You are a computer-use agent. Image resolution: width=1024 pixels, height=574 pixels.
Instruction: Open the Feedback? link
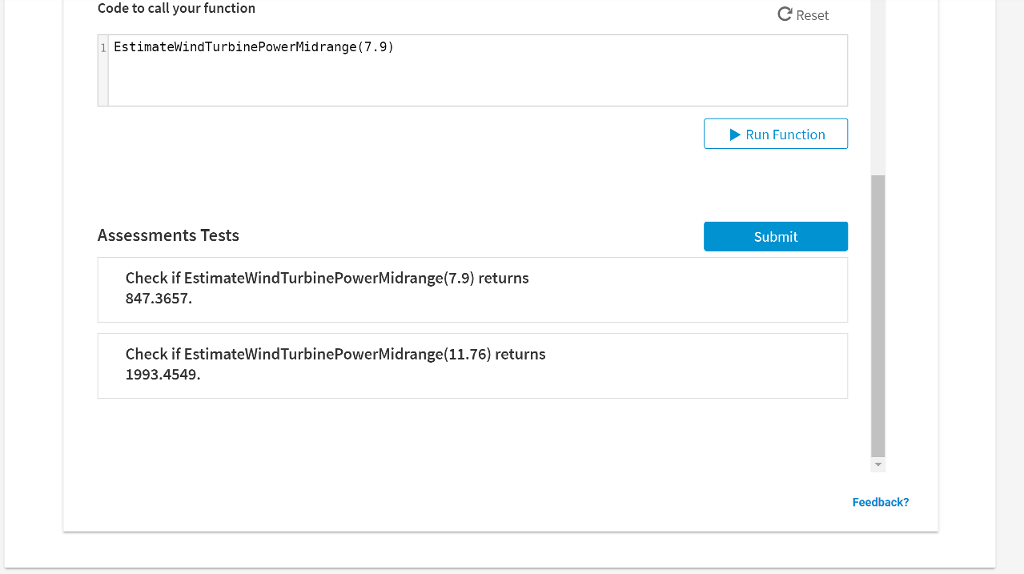point(880,502)
